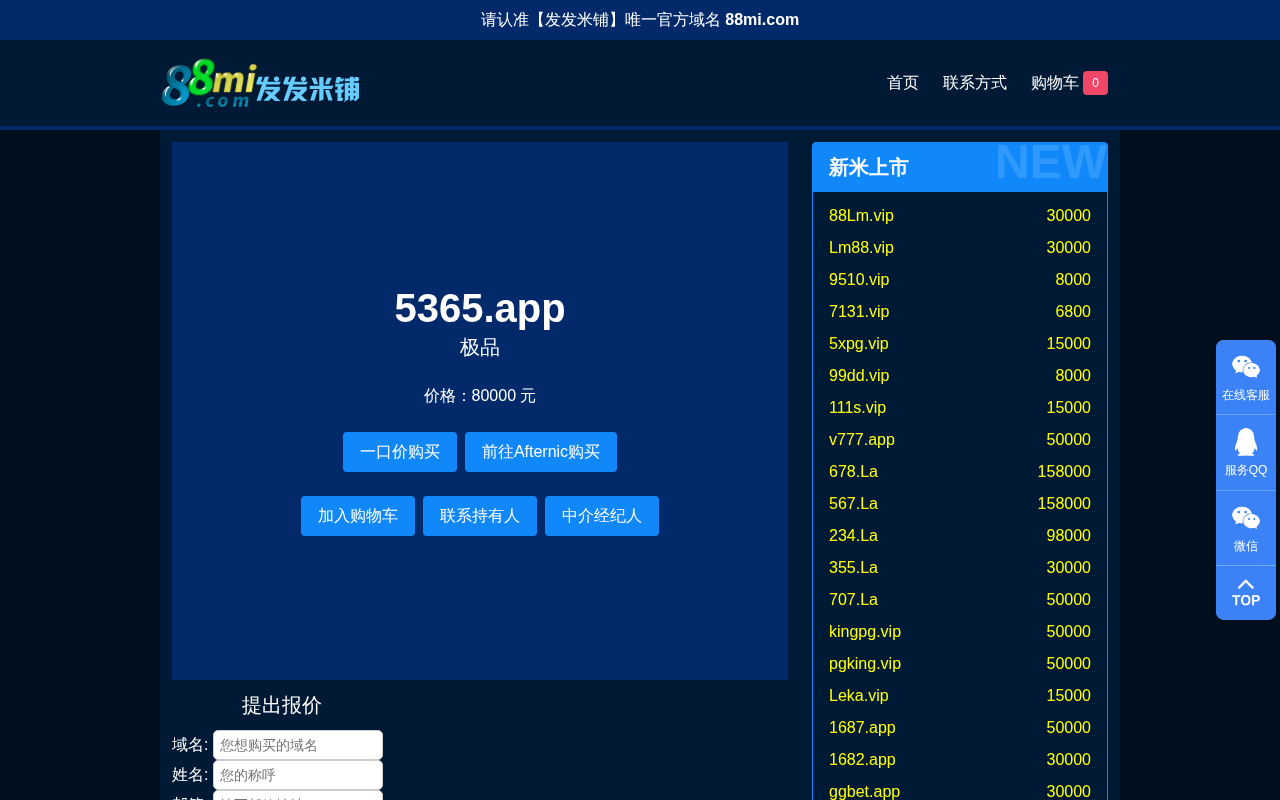Image resolution: width=1280 pixels, height=800 pixels.
Task: Add domain with 加入购物车 button
Action: point(358,516)
